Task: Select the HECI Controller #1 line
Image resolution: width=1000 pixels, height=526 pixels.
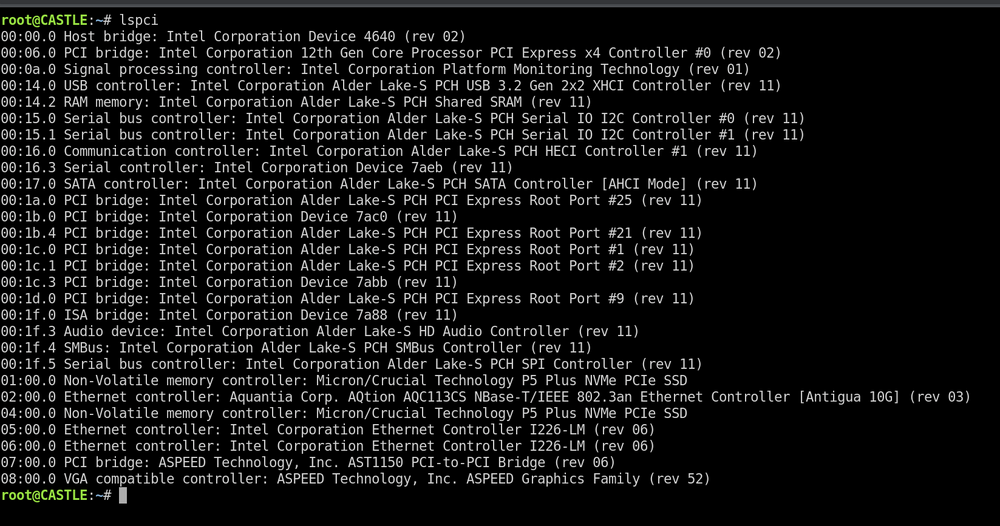Action: pos(379,152)
